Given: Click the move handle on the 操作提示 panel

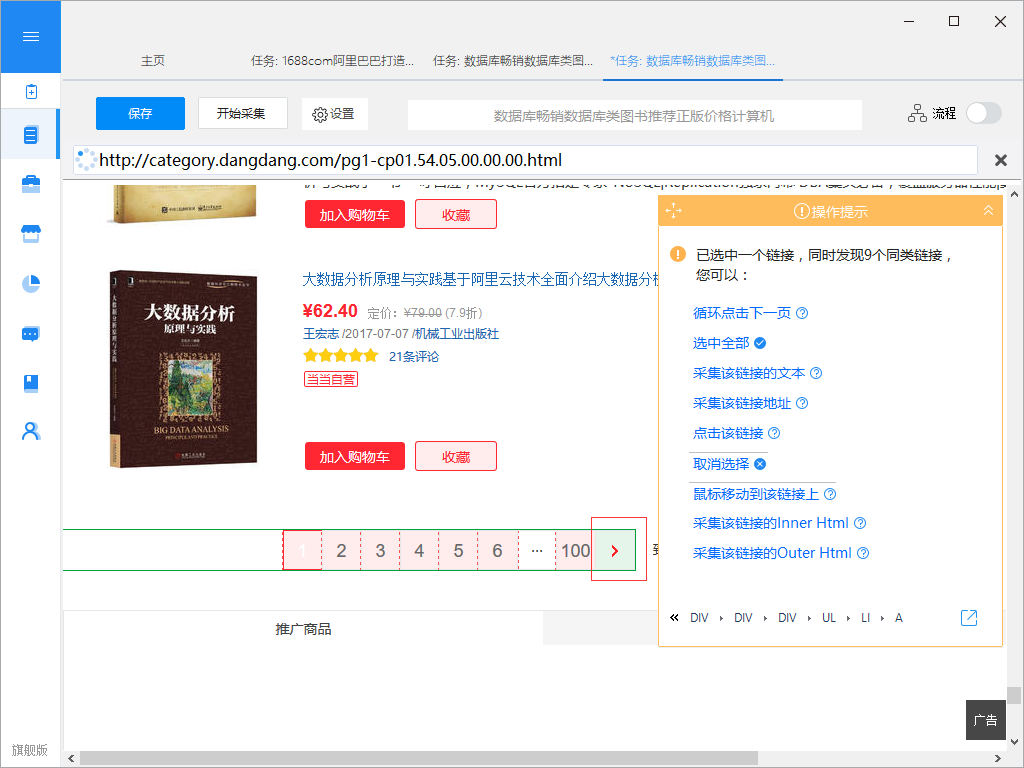Looking at the screenshot, I should coord(673,211).
